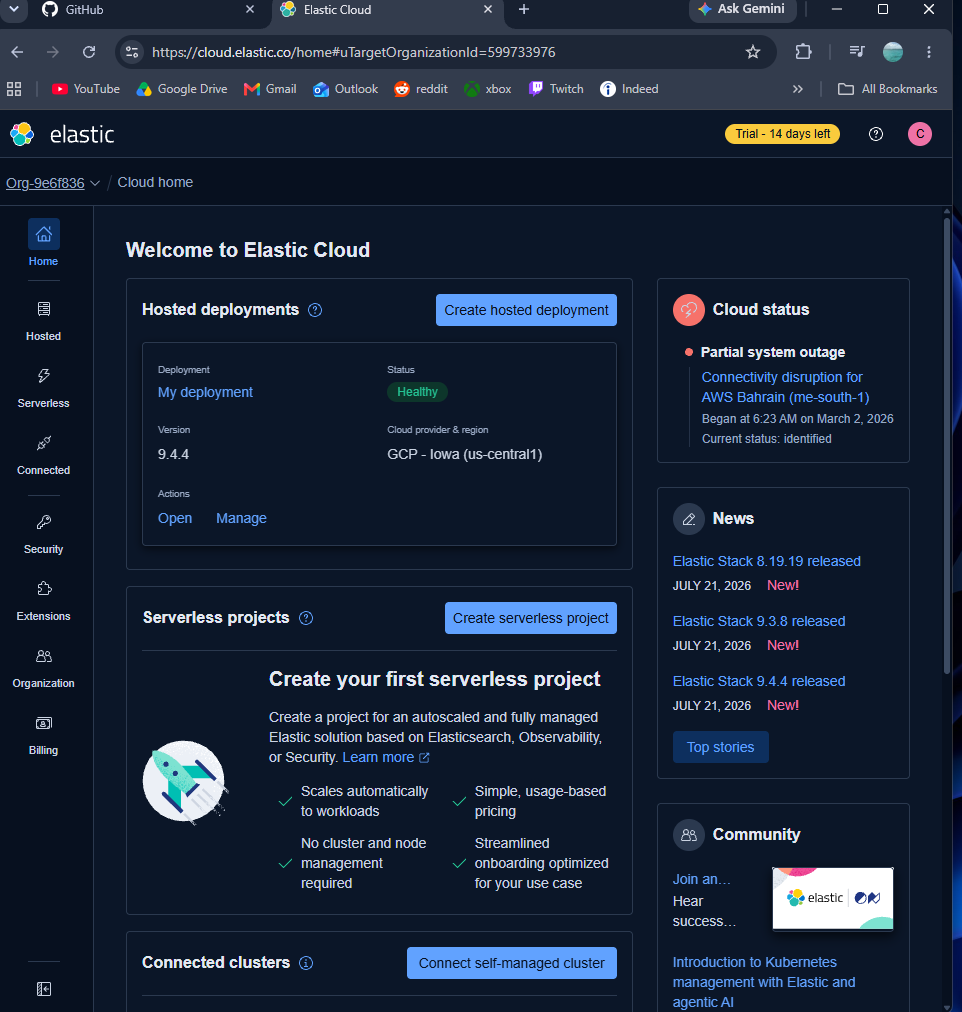Click the News pencil icon
The width and height of the screenshot is (962, 1012).
point(688,519)
